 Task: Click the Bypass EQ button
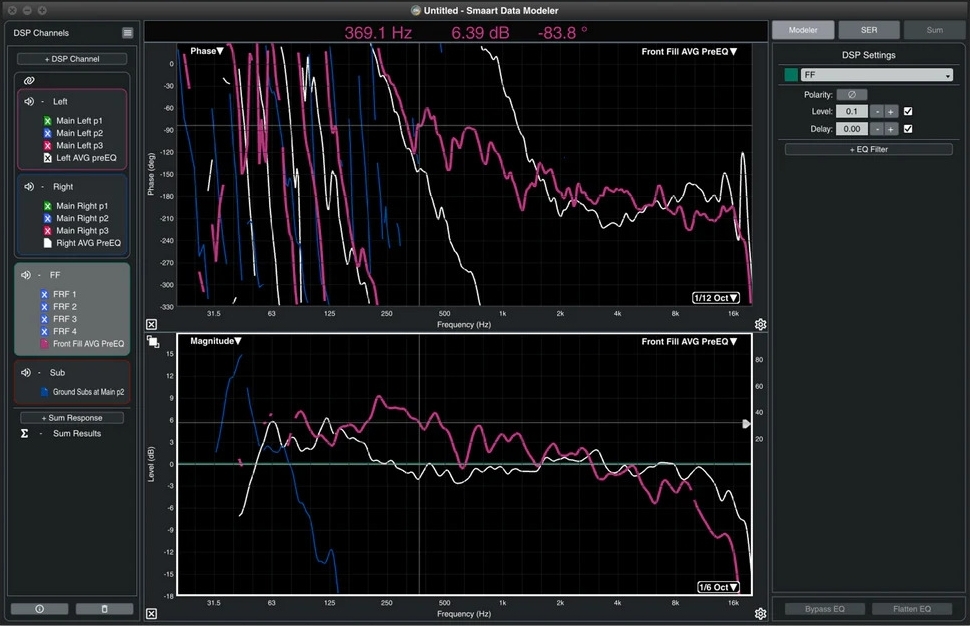pos(825,609)
